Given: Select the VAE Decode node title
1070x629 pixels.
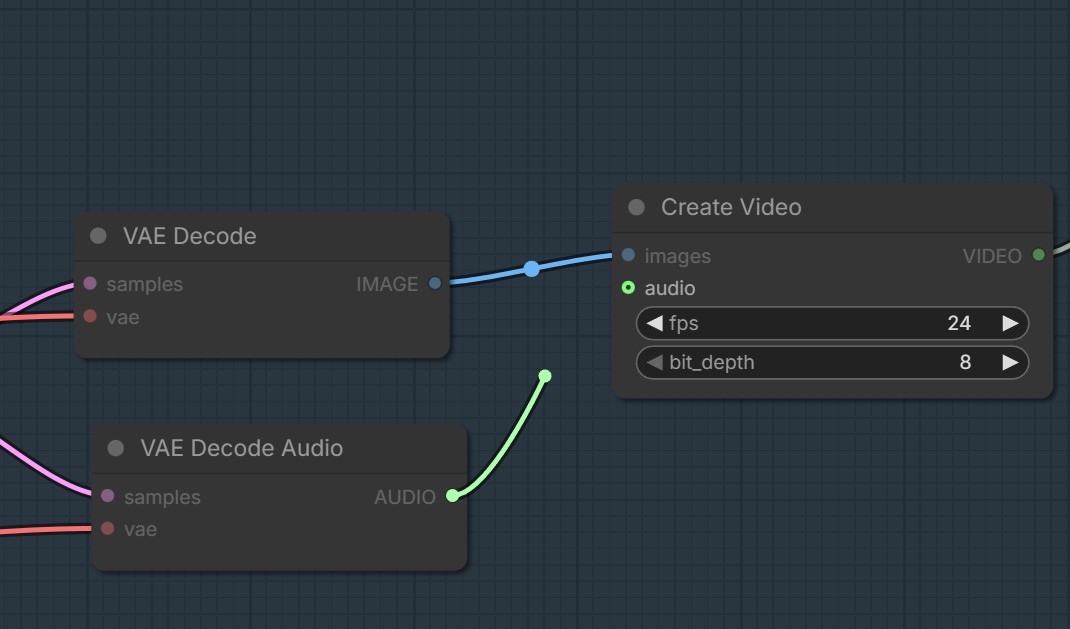Looking at the screenshot, I should pos(190,236).
